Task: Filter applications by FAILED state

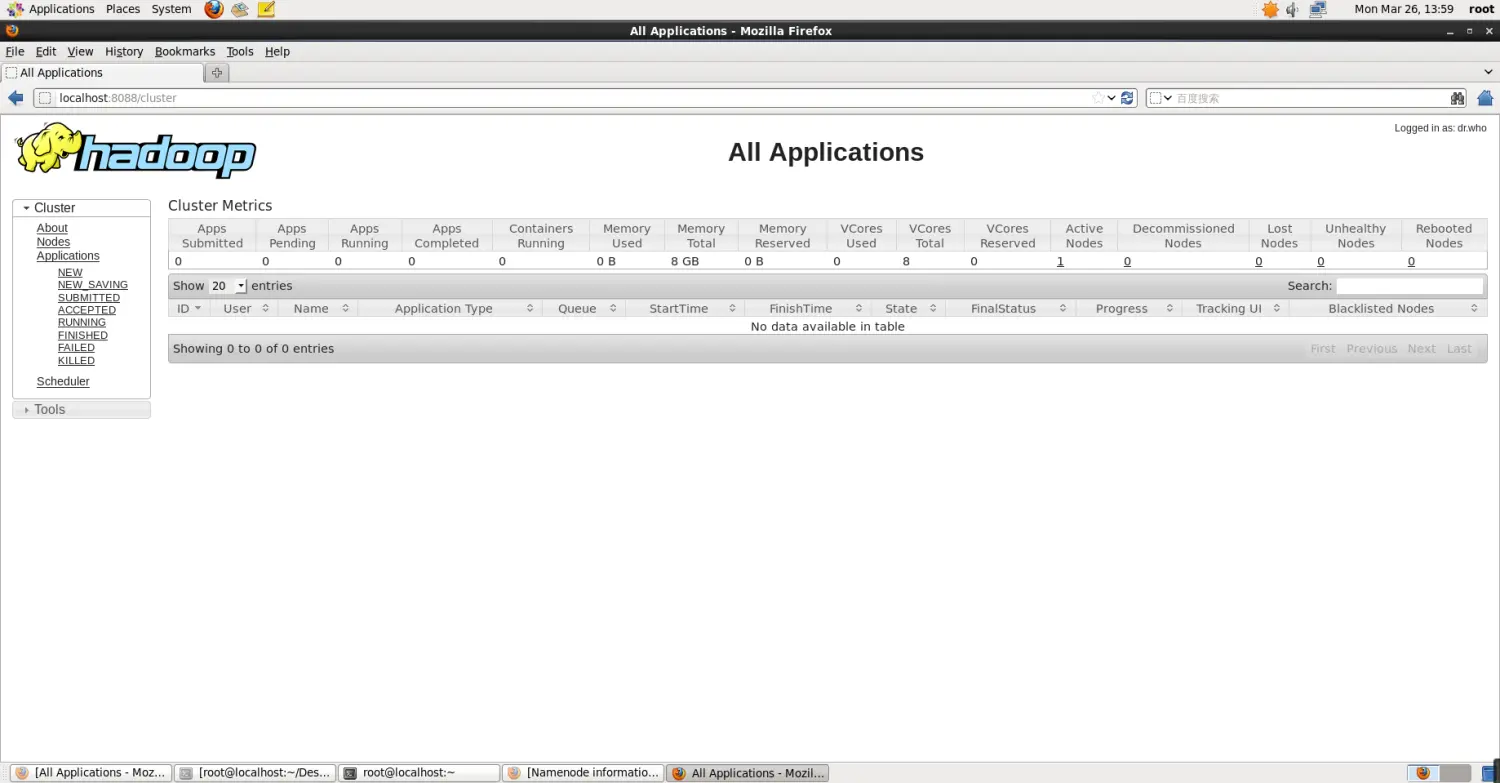Action: click(76, 348)
